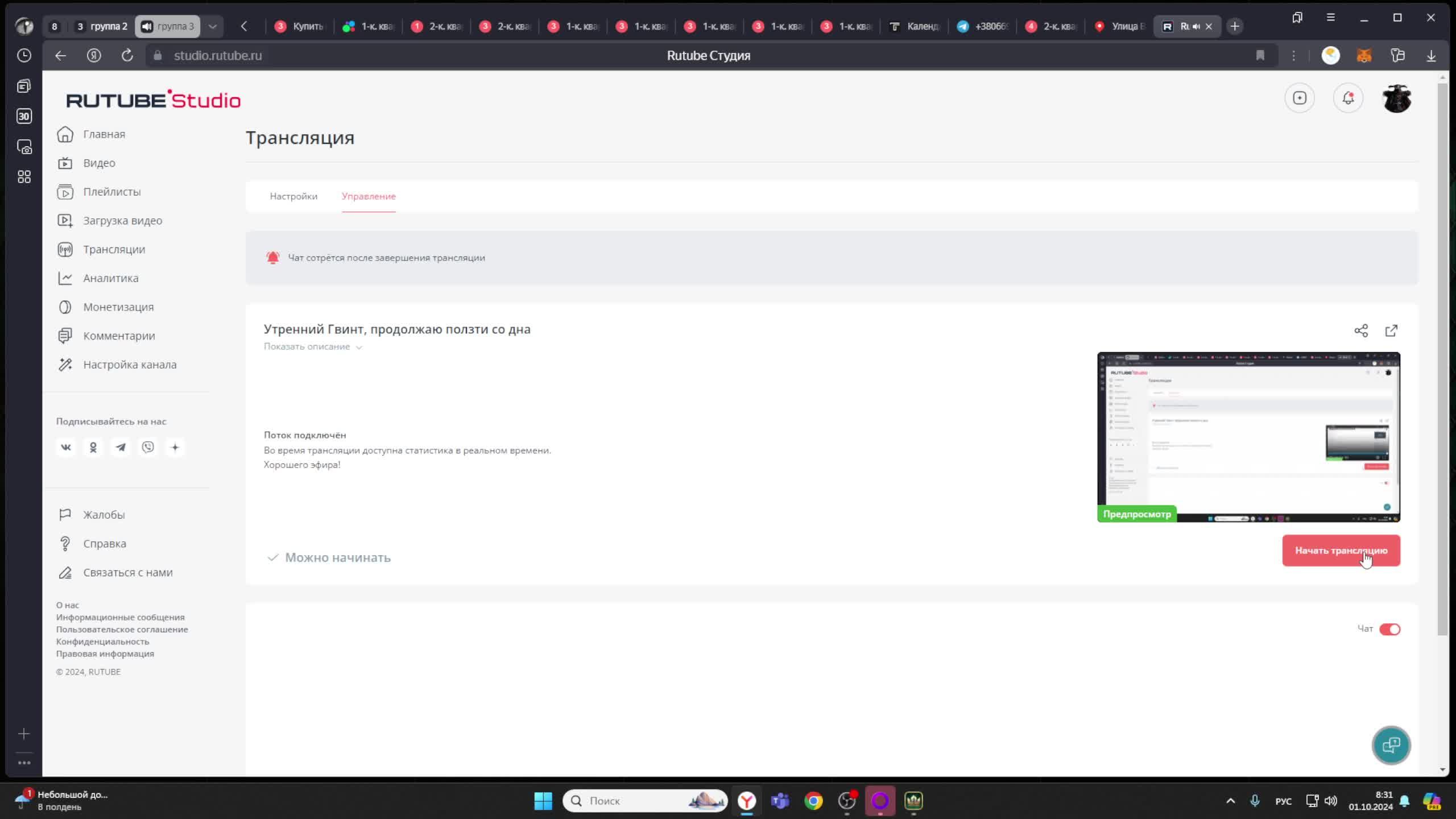
Task: Toggle the Чат switch off
Action: [1389, 629]
